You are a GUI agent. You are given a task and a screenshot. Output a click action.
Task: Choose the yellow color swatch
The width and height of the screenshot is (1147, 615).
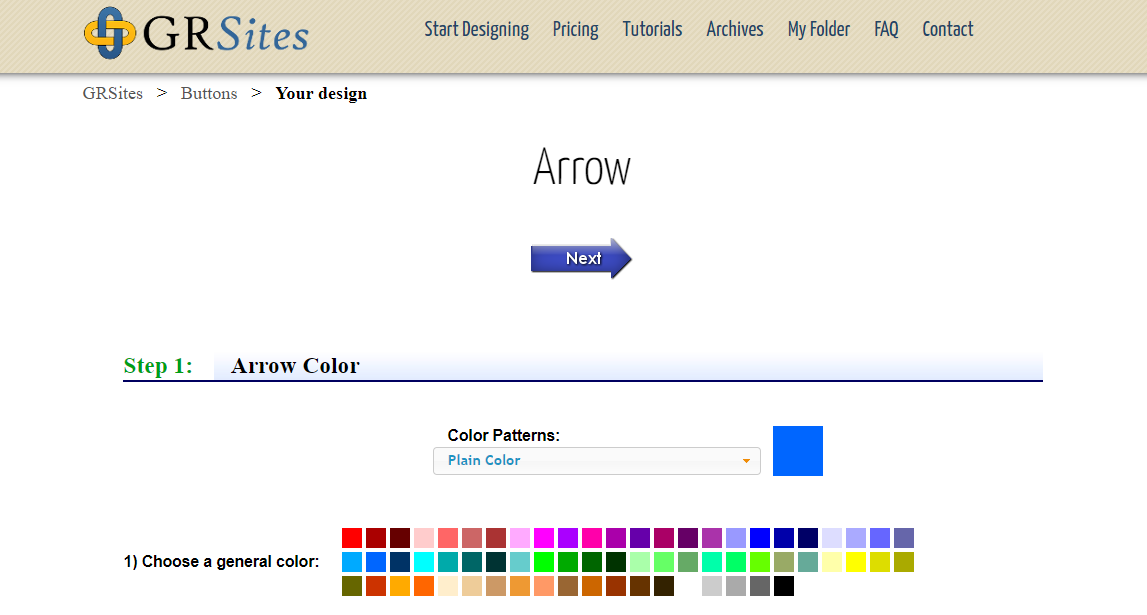click(x=855, y=561)
